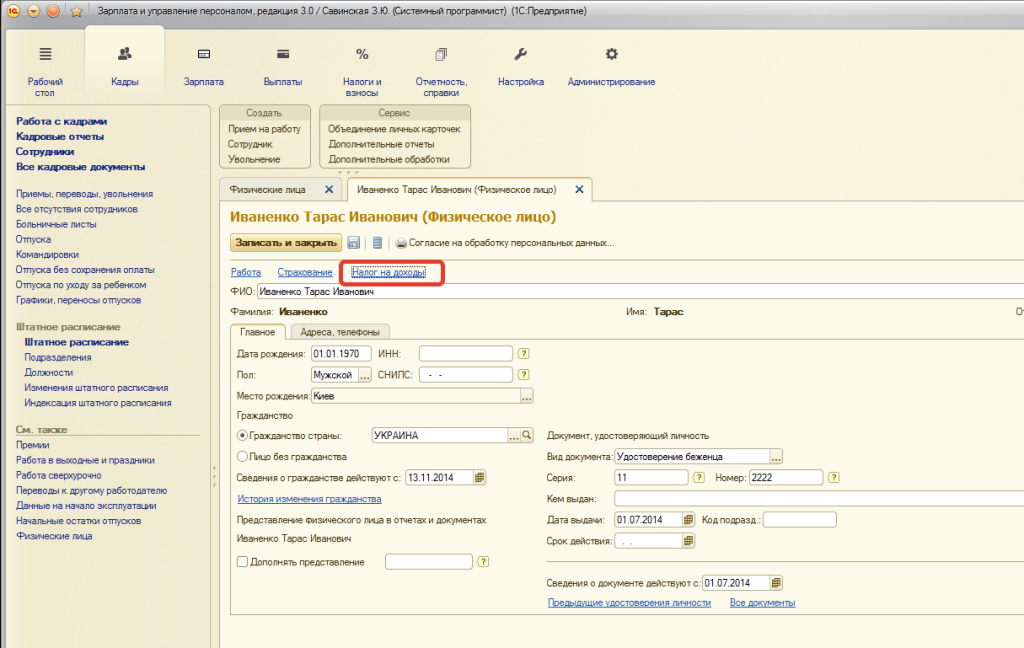Open the Налог на доходы link

(389, 272)
